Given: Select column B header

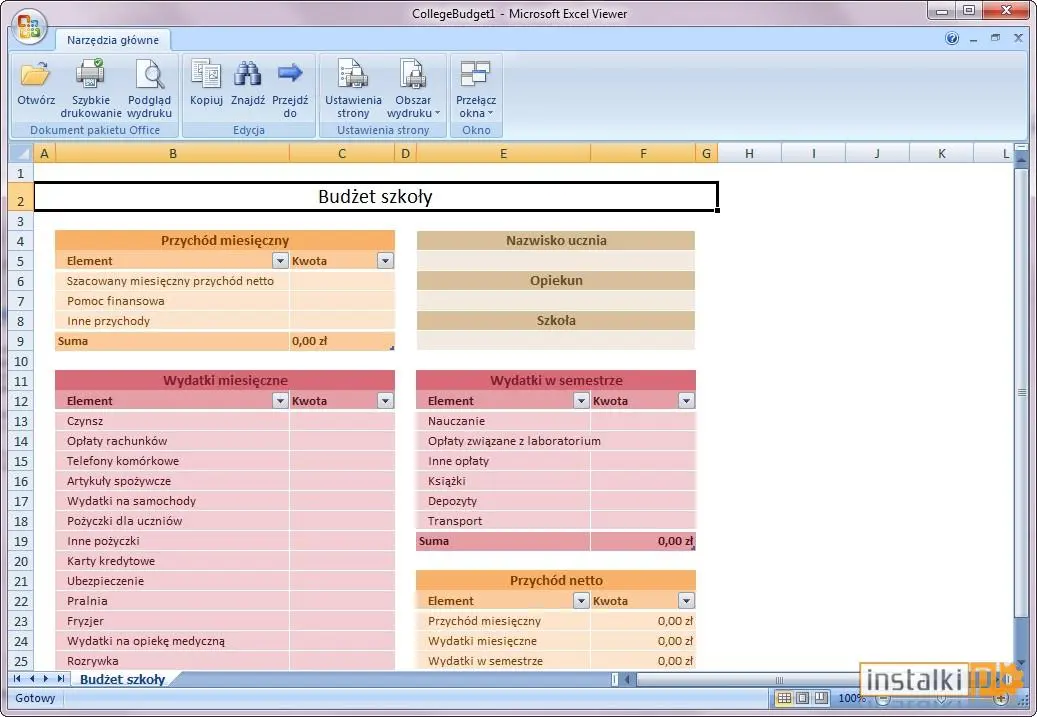Looking at the screenshot, I should pyautogui.click(x=173, y=153).
